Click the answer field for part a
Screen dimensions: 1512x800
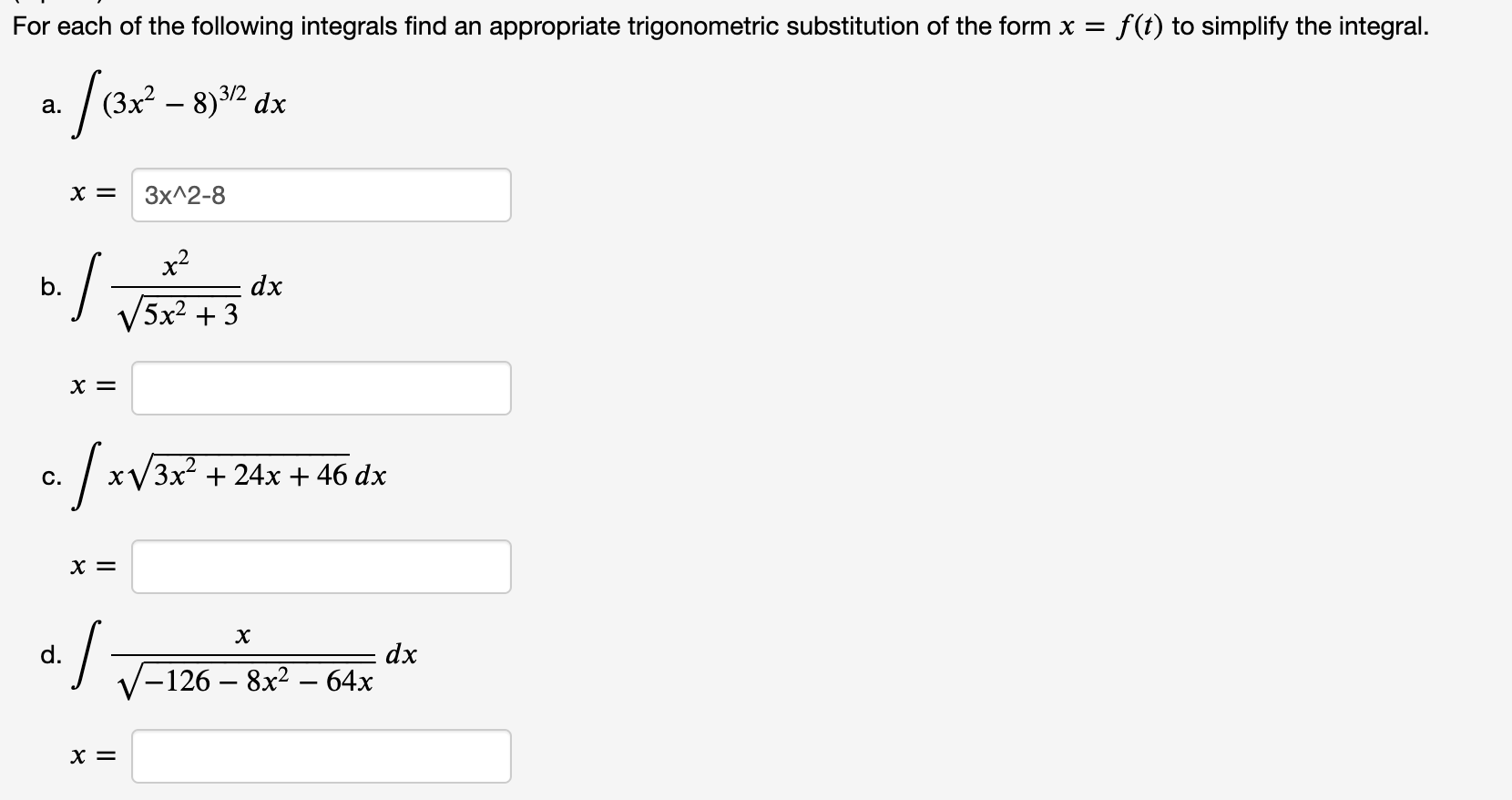coord(321,194)
